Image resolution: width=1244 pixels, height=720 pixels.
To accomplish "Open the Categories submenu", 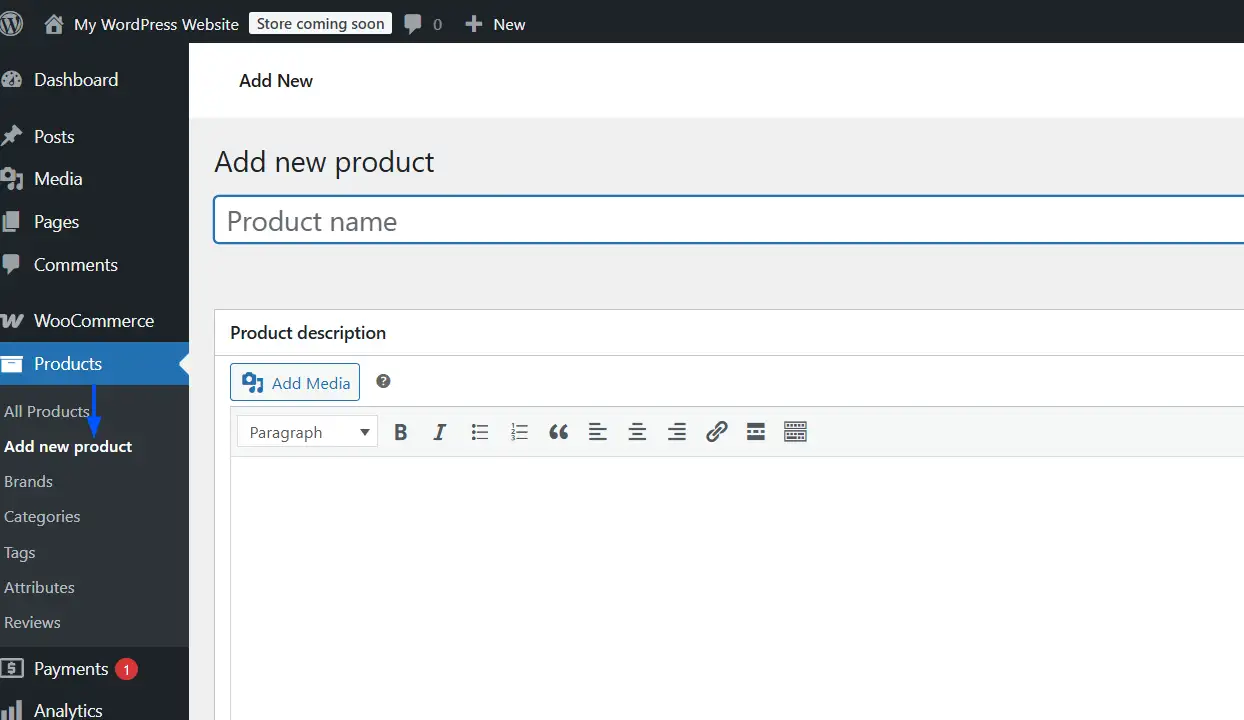I will 42,516.
